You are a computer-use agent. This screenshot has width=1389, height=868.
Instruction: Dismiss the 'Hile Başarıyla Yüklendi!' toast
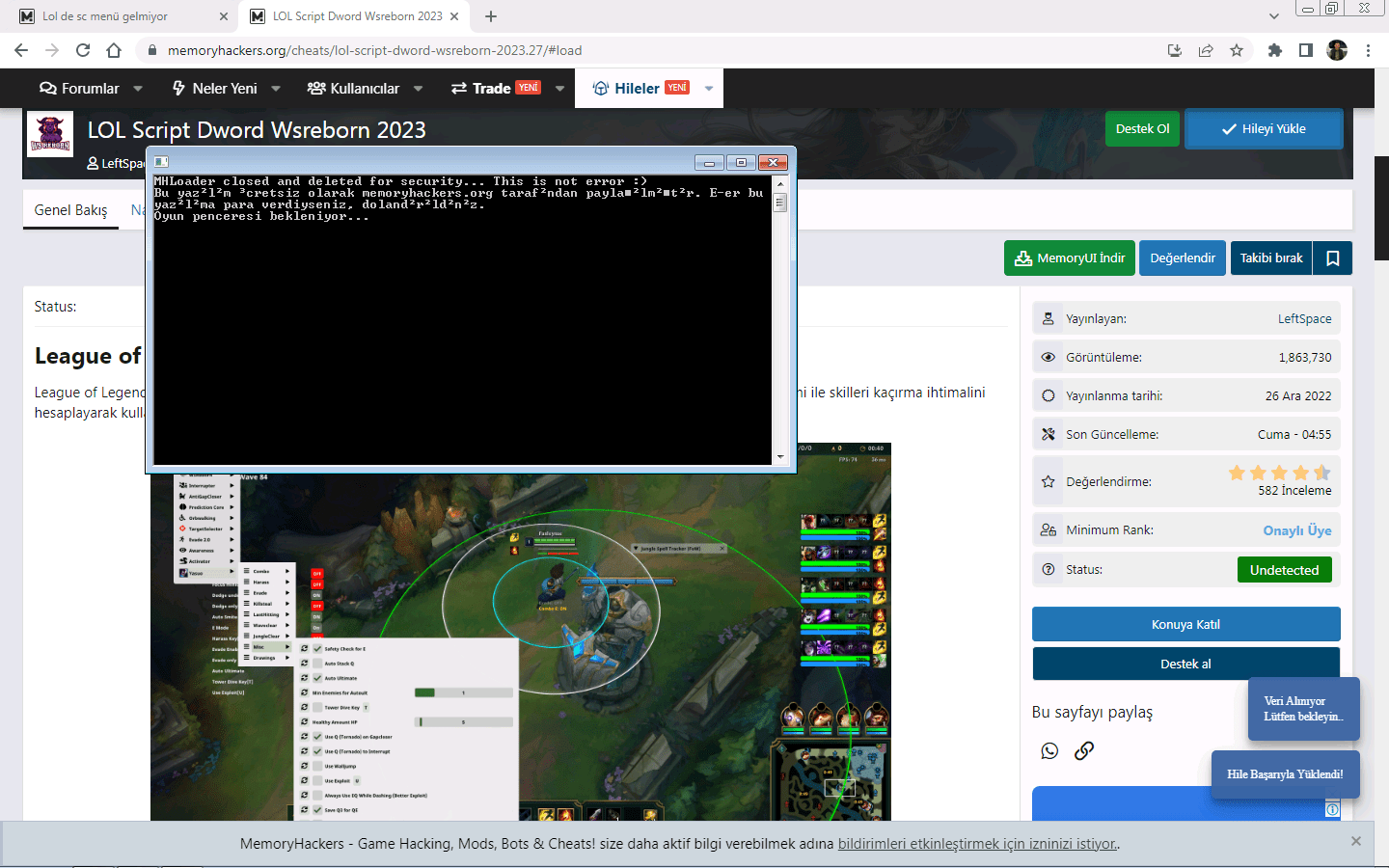[1286, 774]
